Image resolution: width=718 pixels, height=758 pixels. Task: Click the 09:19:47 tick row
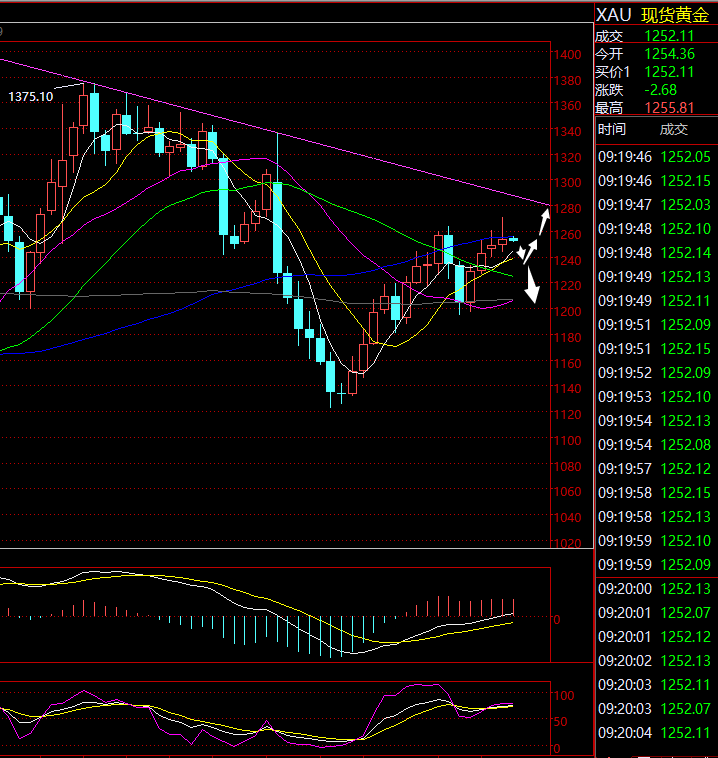click(654, 205)
